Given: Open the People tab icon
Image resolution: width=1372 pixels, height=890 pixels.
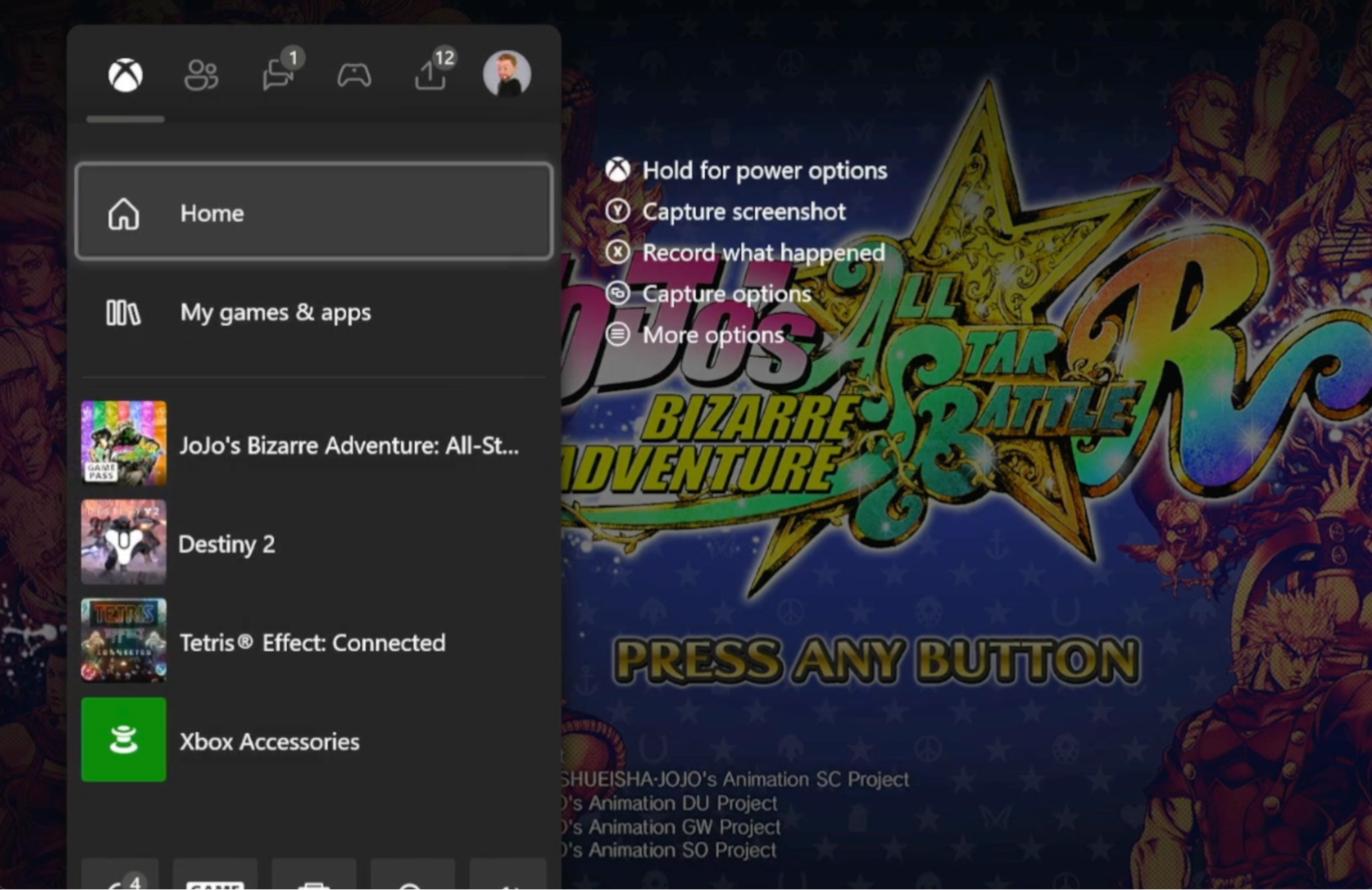Looking at the screenshot, I should click(x=201, y=75).
